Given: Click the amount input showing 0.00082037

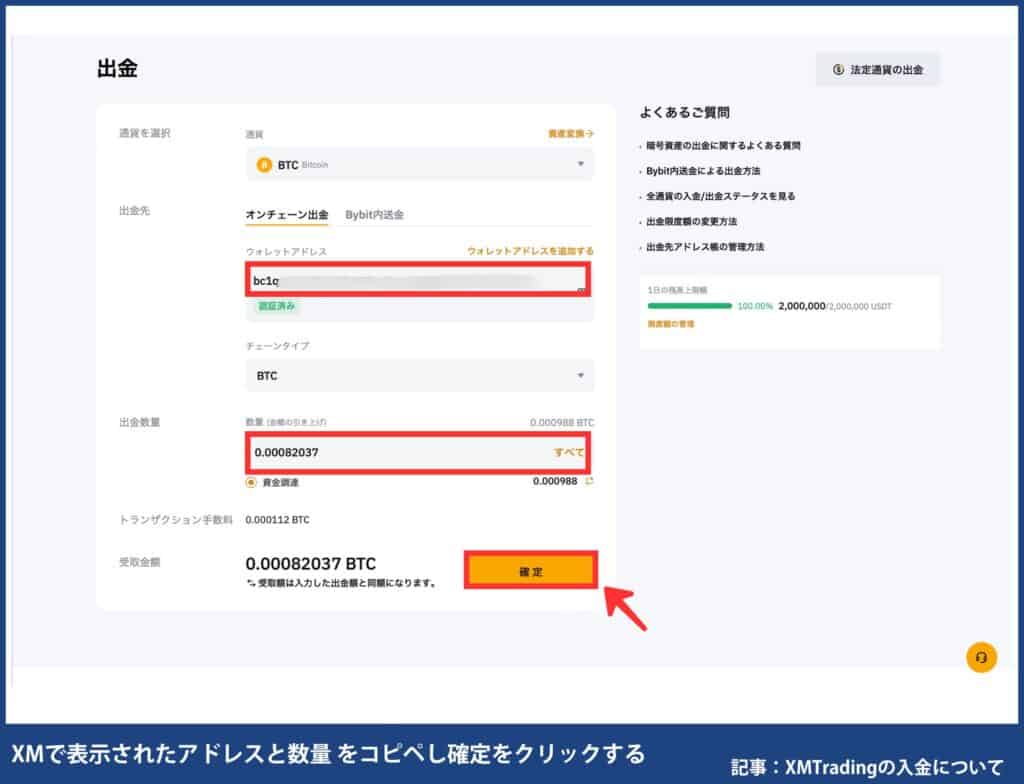Looking at the screenshot, I should [418, 452].
